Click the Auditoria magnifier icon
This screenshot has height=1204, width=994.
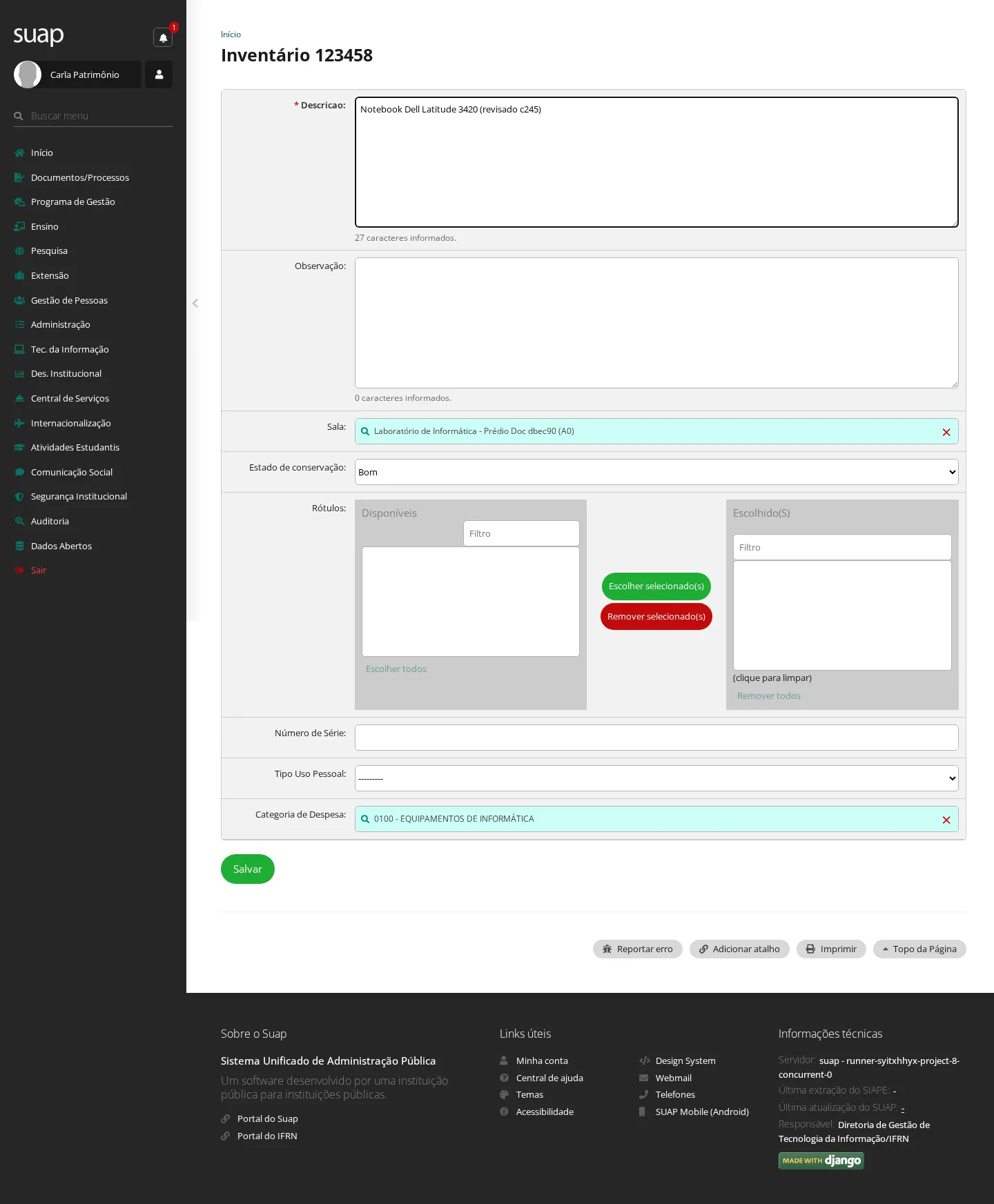(x=19, y=521)
